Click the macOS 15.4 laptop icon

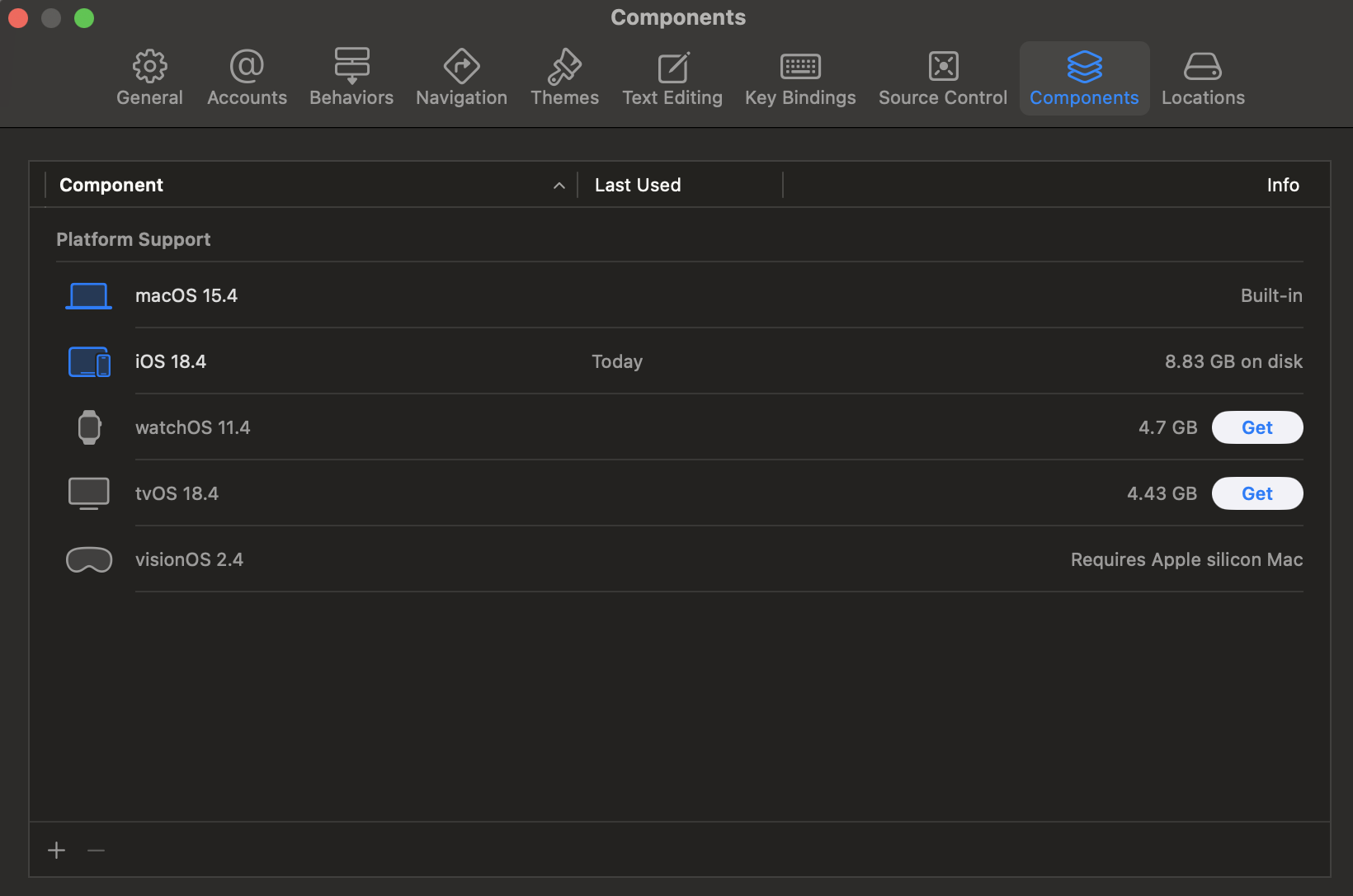coord(88,295)
